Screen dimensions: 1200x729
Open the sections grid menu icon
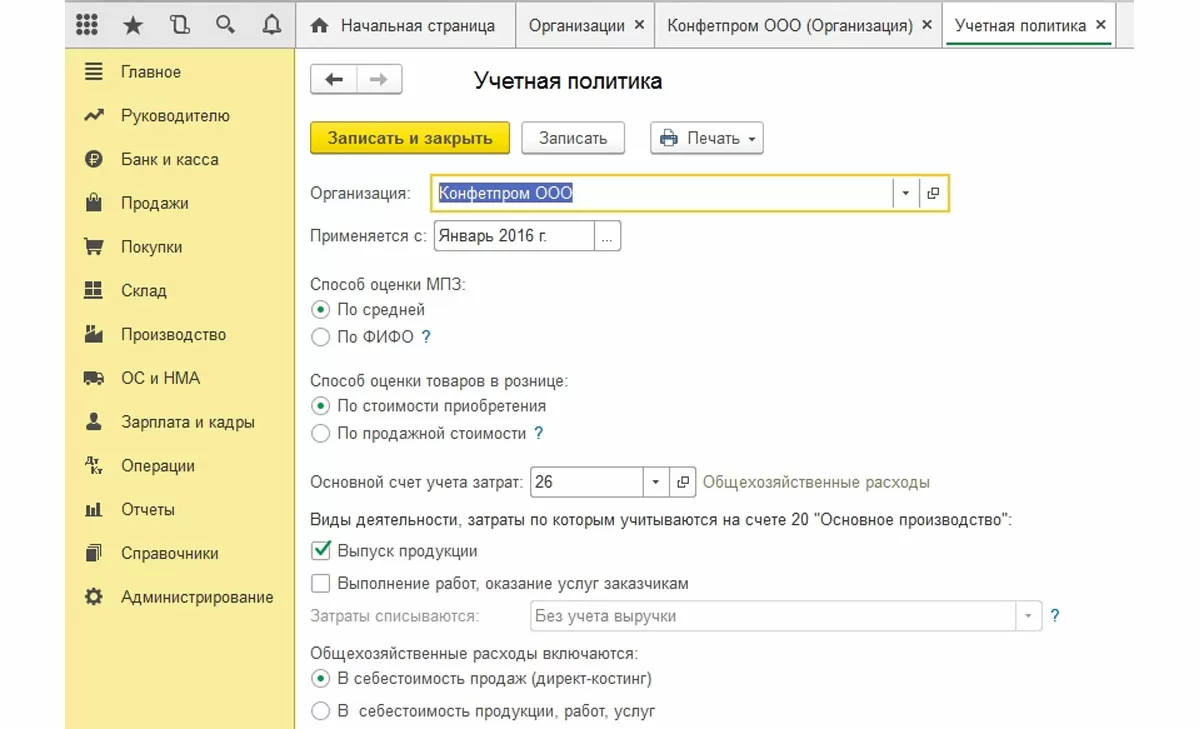87,25
